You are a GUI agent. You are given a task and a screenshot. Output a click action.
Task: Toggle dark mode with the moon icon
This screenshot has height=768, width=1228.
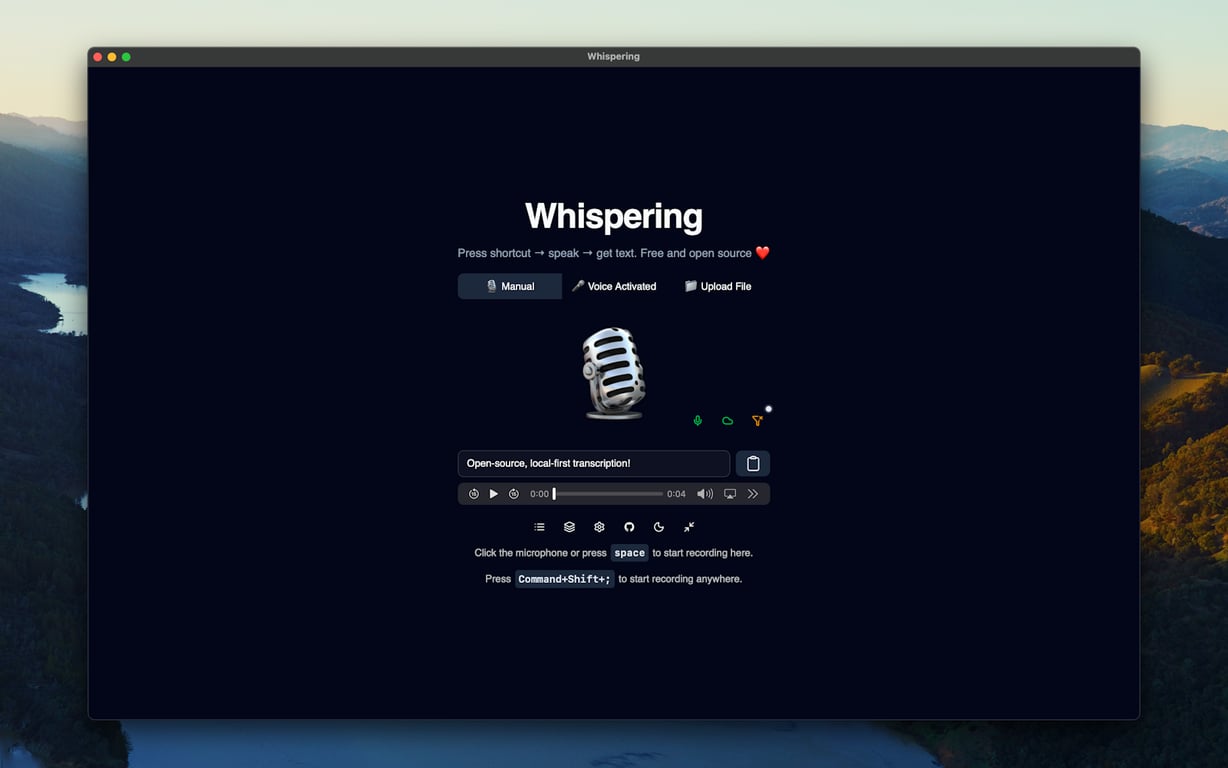[659, 527]
